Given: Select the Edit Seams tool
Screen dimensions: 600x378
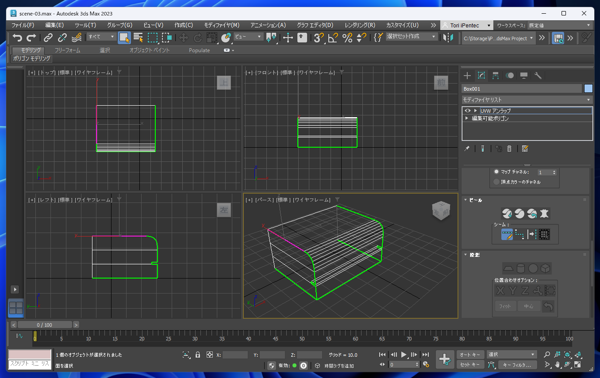Looking at the screenshot, I should coord(507,234).
